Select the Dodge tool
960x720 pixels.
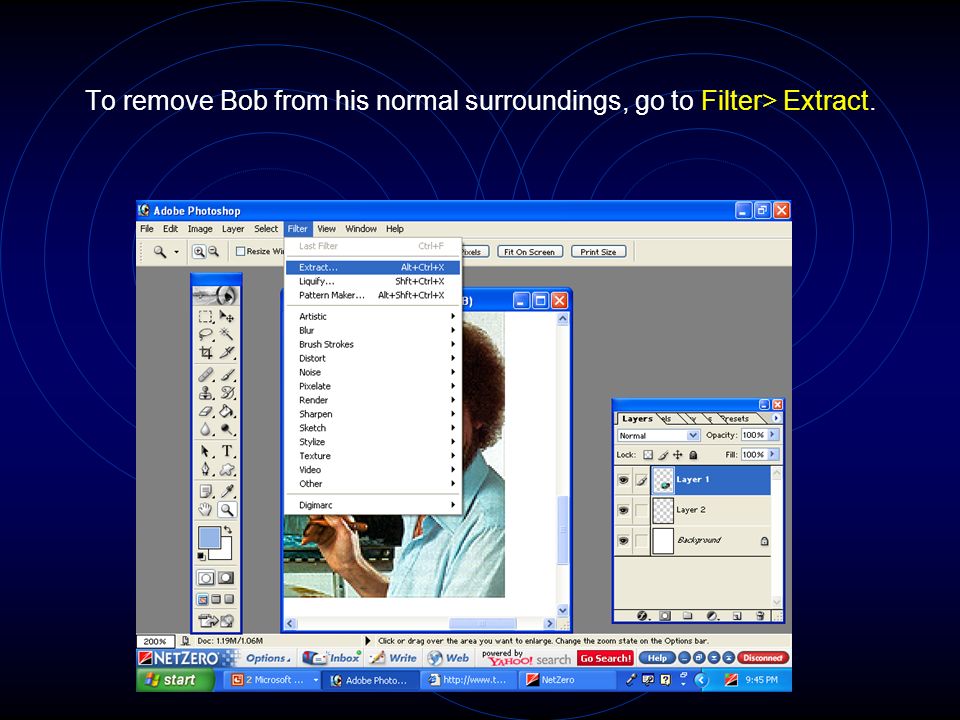(x=227, y=429)
